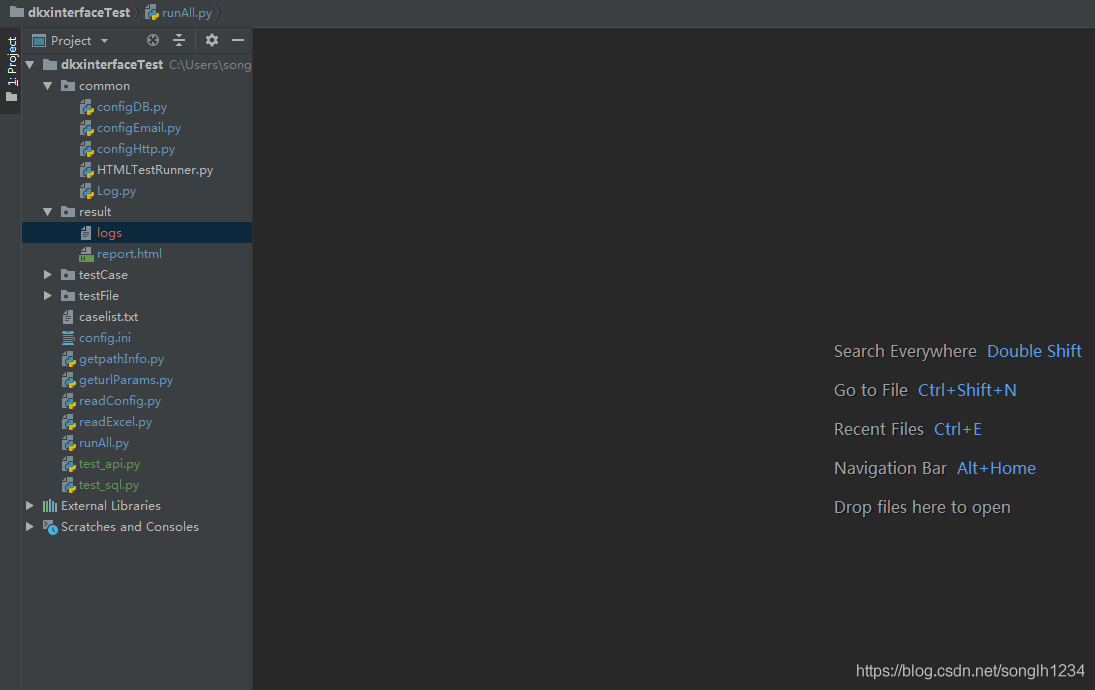1095x690 pixels.
Task: Open the Project panel settings gear icon
Action: pos(211,40)
